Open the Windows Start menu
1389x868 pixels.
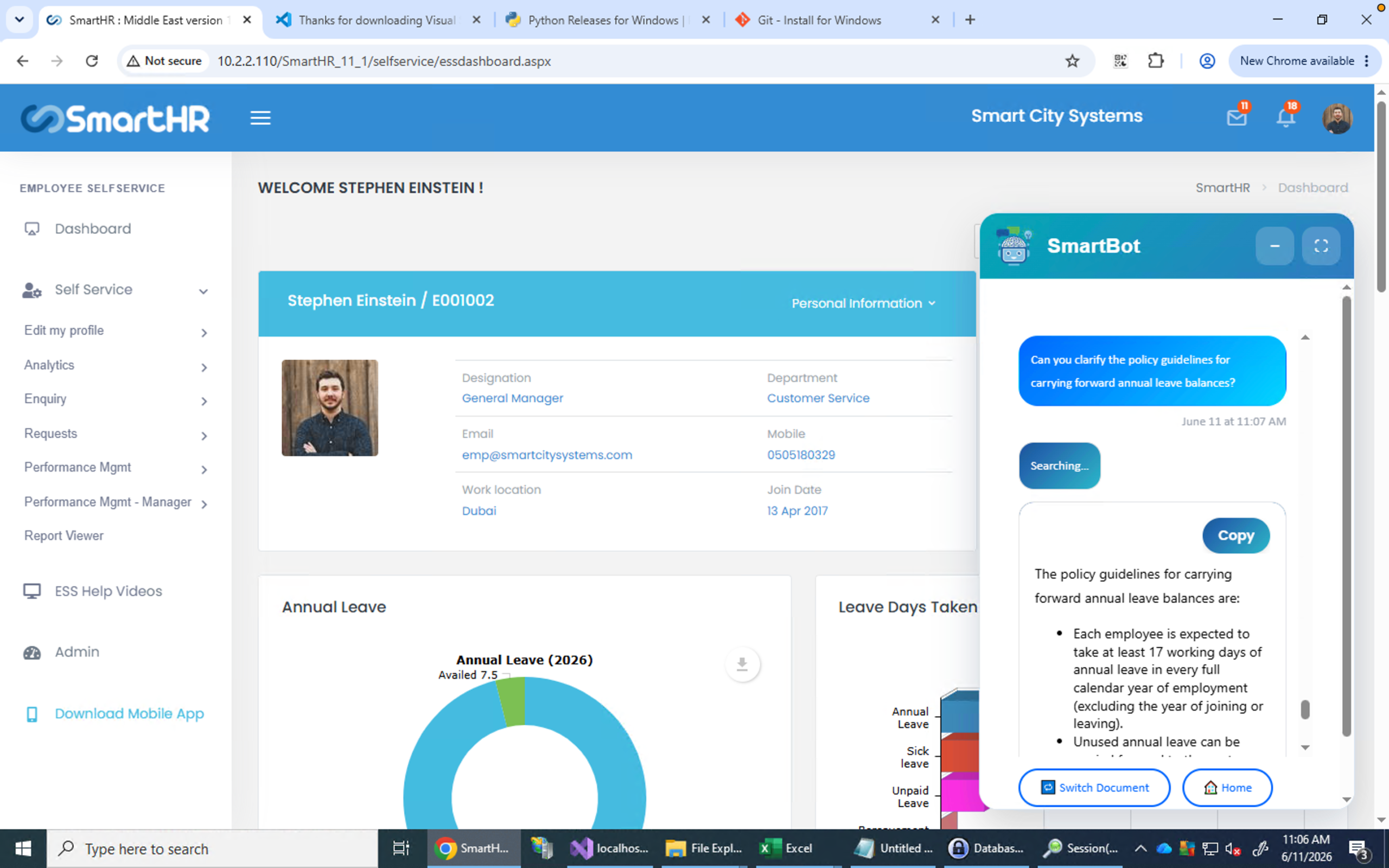click(23, 848)
